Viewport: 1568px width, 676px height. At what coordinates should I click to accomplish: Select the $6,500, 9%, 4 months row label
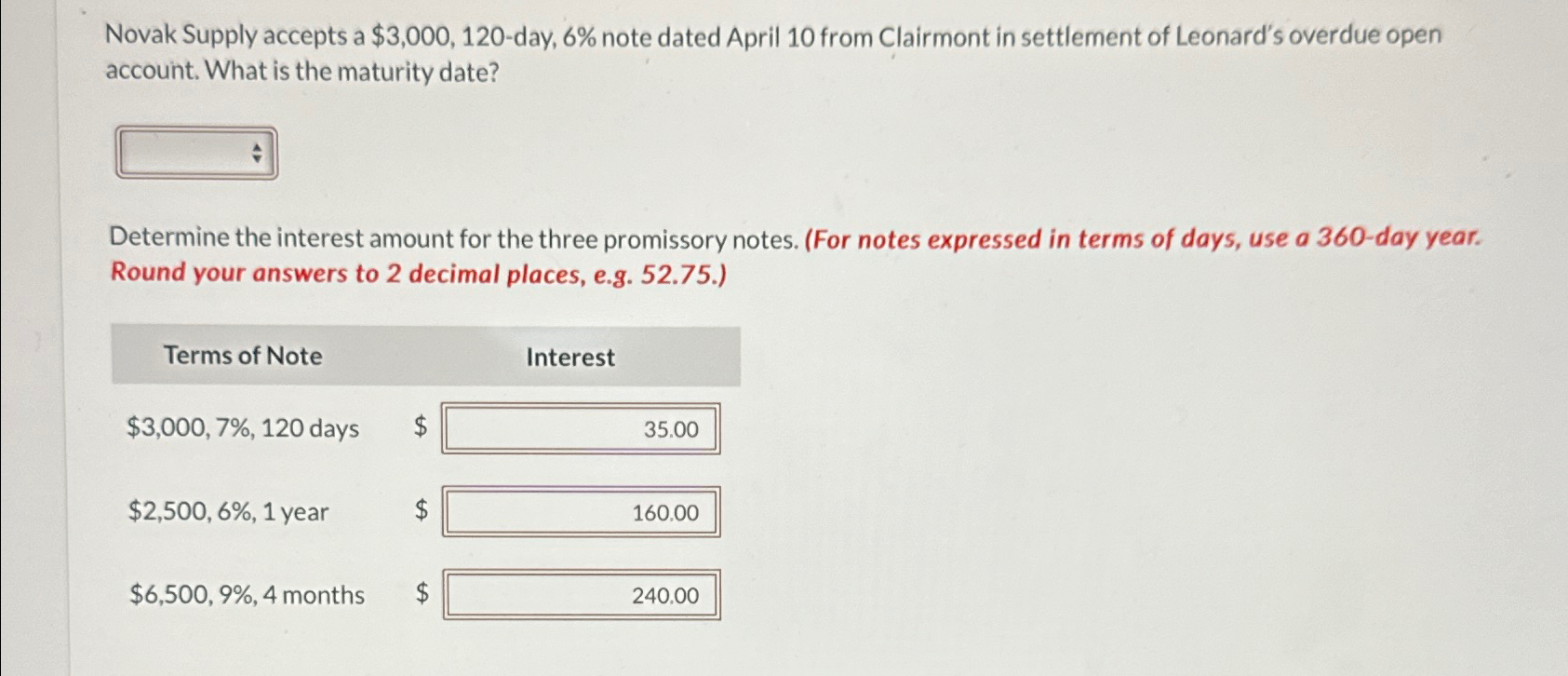[x=246, y=595]
